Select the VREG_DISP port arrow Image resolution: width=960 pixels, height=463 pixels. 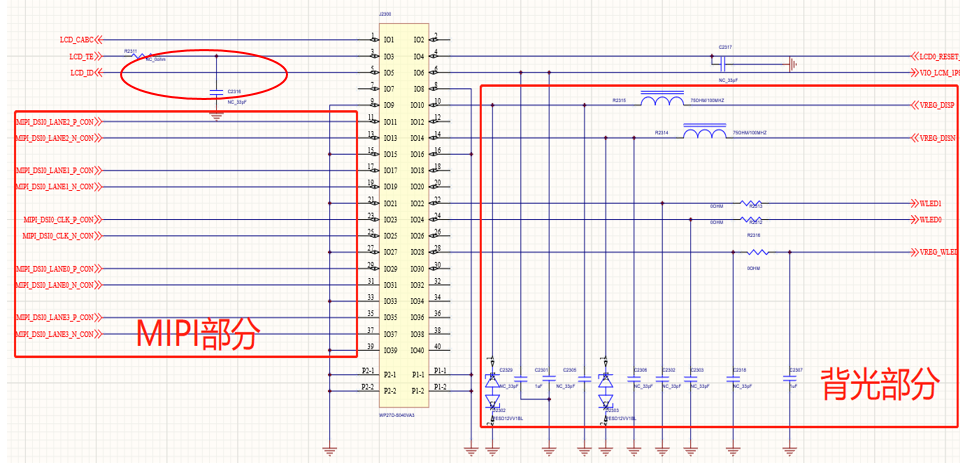(916, 105)
